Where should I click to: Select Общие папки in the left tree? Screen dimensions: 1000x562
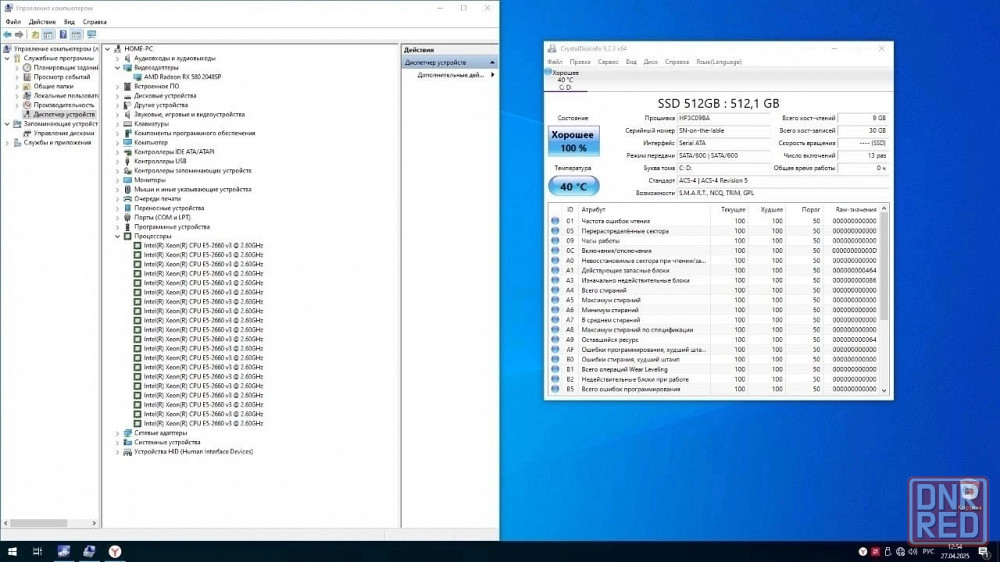click(x=54, y=86)
